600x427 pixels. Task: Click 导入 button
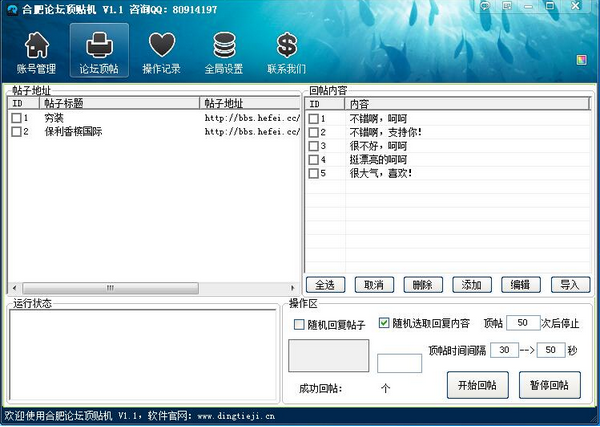tap(570, 285)
